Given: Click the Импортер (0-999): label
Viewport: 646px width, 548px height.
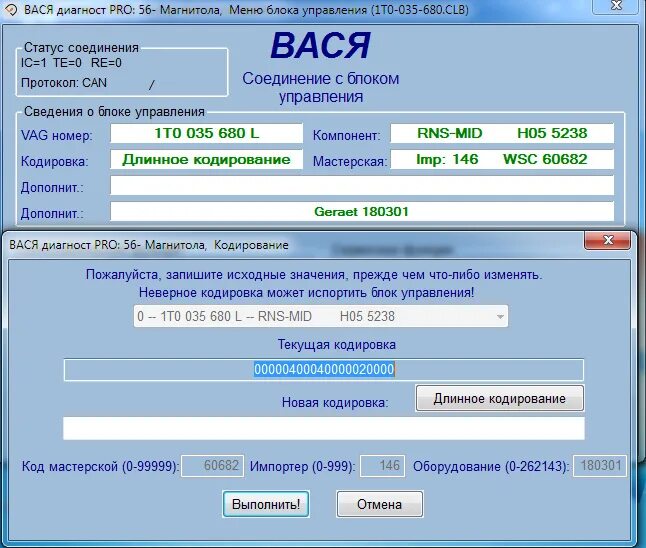Looking at the screenshot, I should (302, 466).
